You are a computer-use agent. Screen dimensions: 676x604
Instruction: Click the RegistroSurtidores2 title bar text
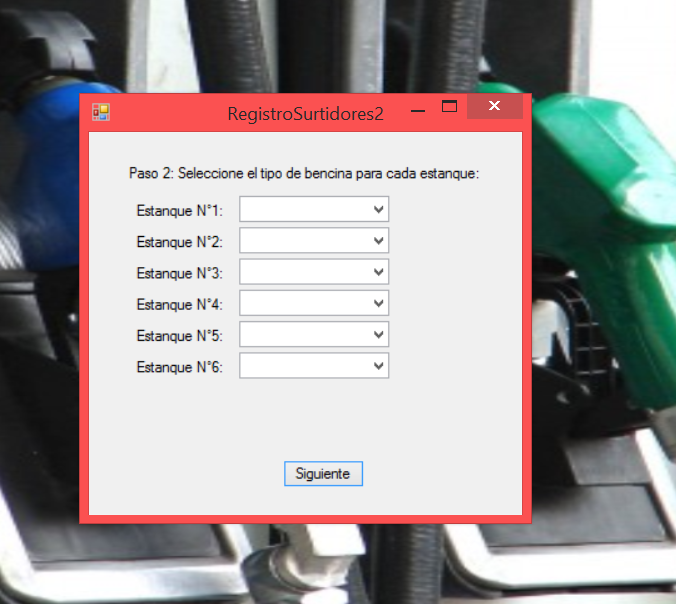click(305, 114)
